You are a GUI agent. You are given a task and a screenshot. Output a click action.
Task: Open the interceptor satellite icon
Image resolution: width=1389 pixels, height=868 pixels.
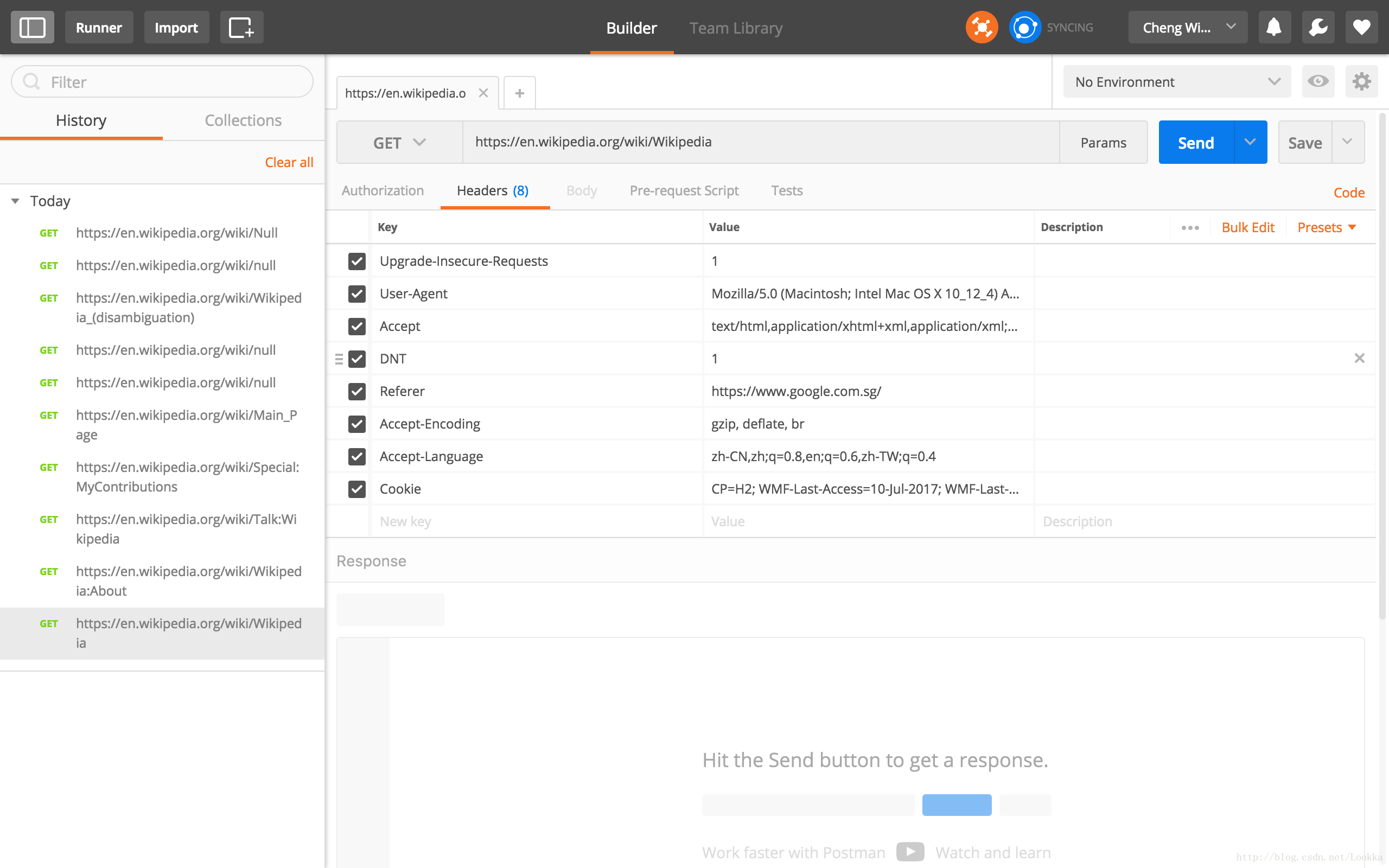pos(982,27)
